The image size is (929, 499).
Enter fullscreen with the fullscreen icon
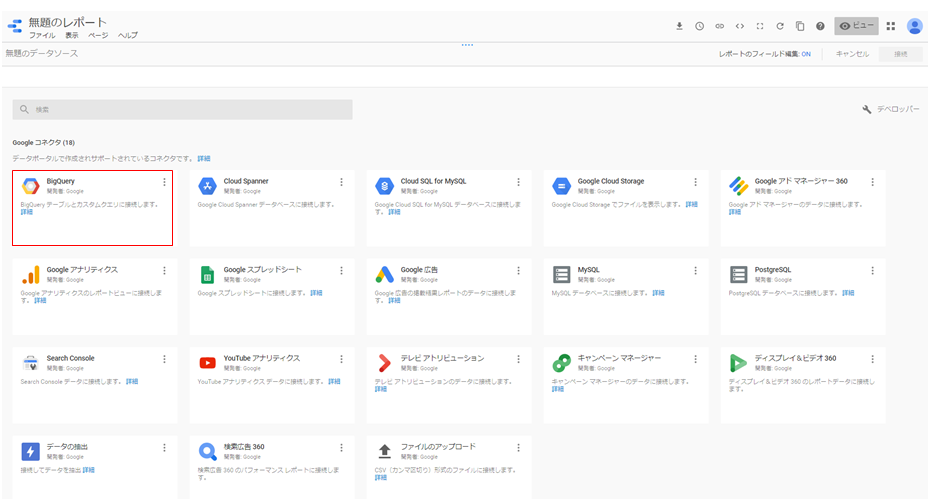click(760, 26)
